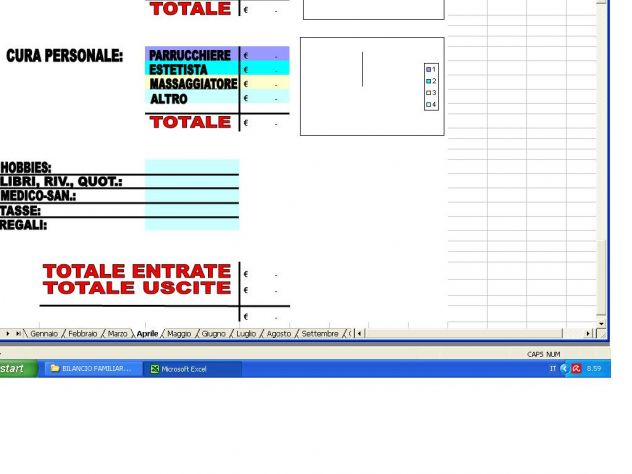Image resolution: width=632 pixels, height=474 pixels.
Task: Jump to last sheet tab arrow
Action: [18, 333]
